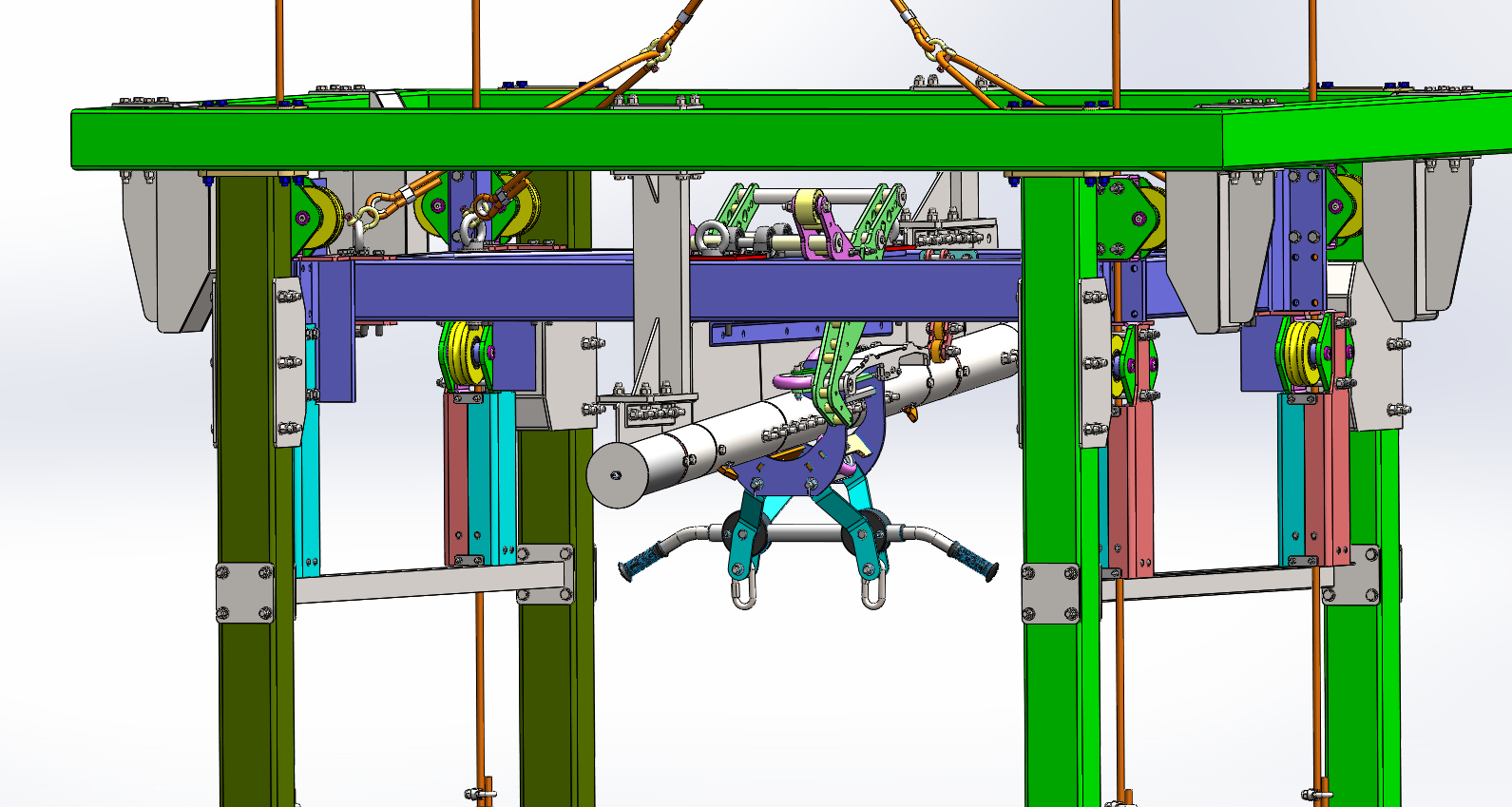1512x807 pixels.
Task: Select yellow pulley under left blue beam
Action: tap(466, 355)
